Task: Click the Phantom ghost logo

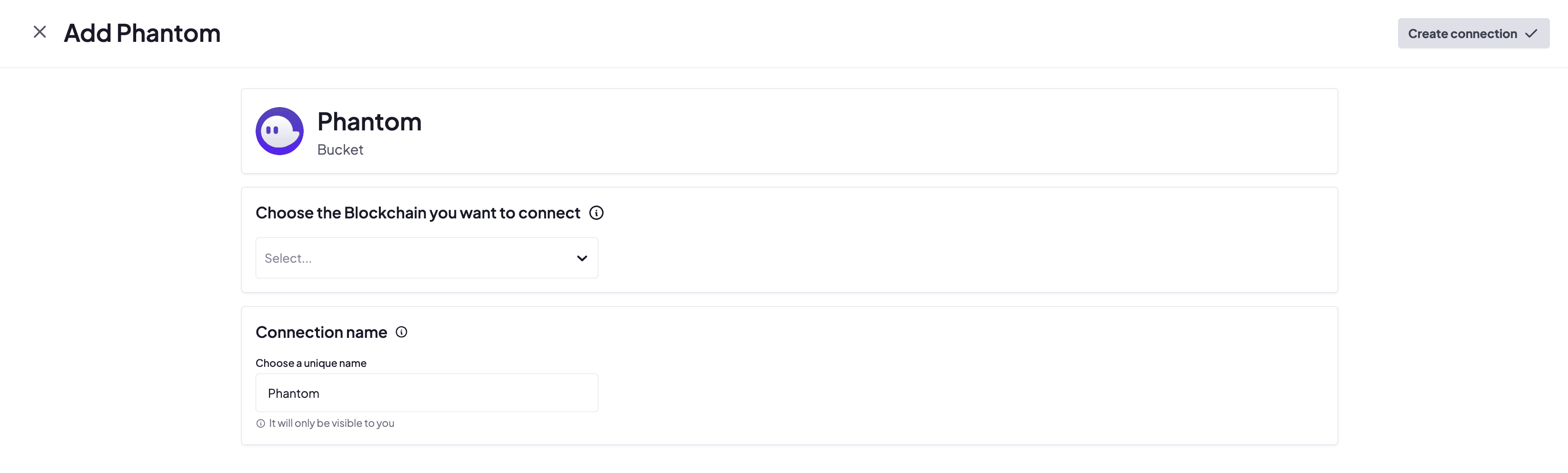Action: 279,131
